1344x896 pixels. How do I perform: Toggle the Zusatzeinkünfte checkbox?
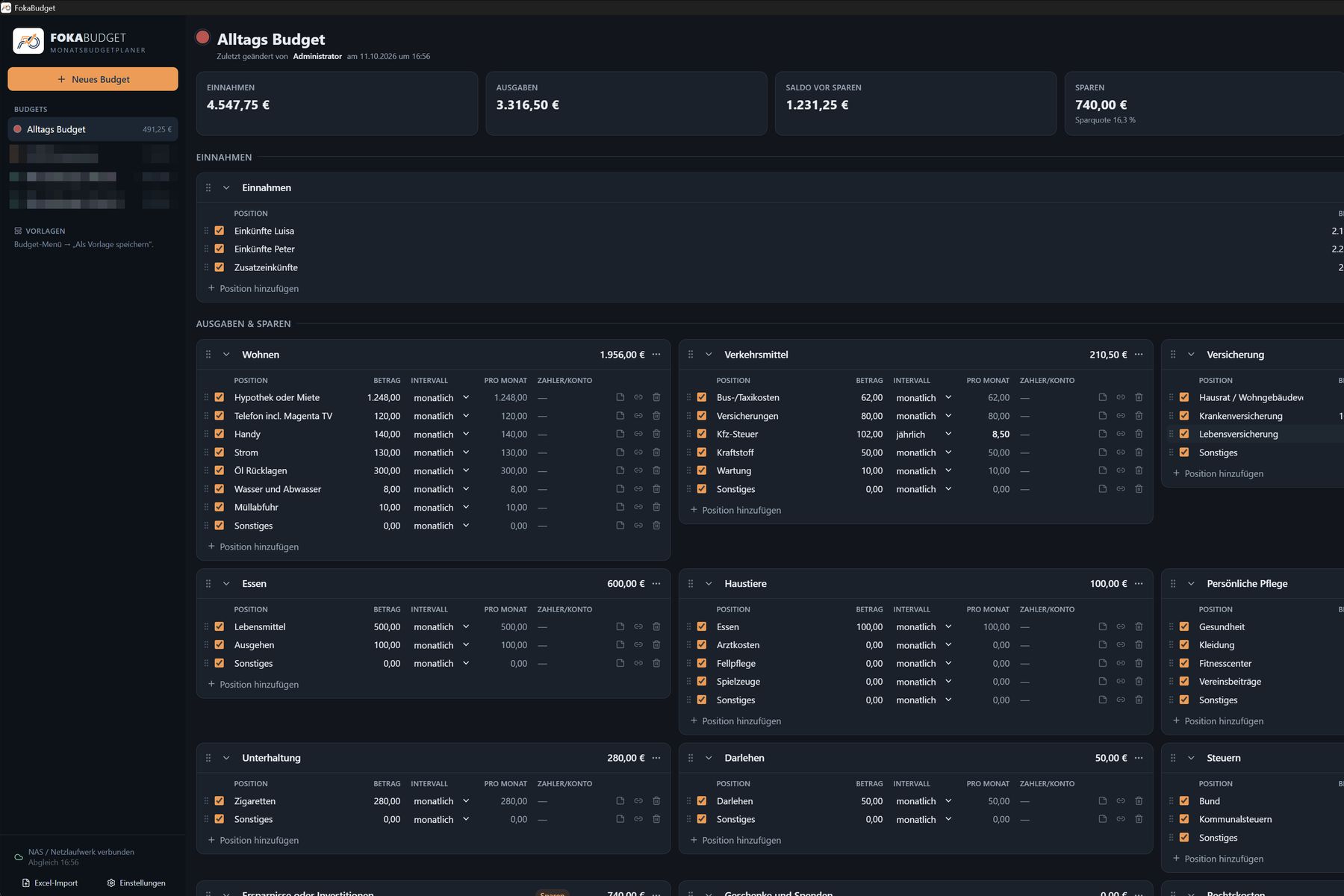pos(220,267)
